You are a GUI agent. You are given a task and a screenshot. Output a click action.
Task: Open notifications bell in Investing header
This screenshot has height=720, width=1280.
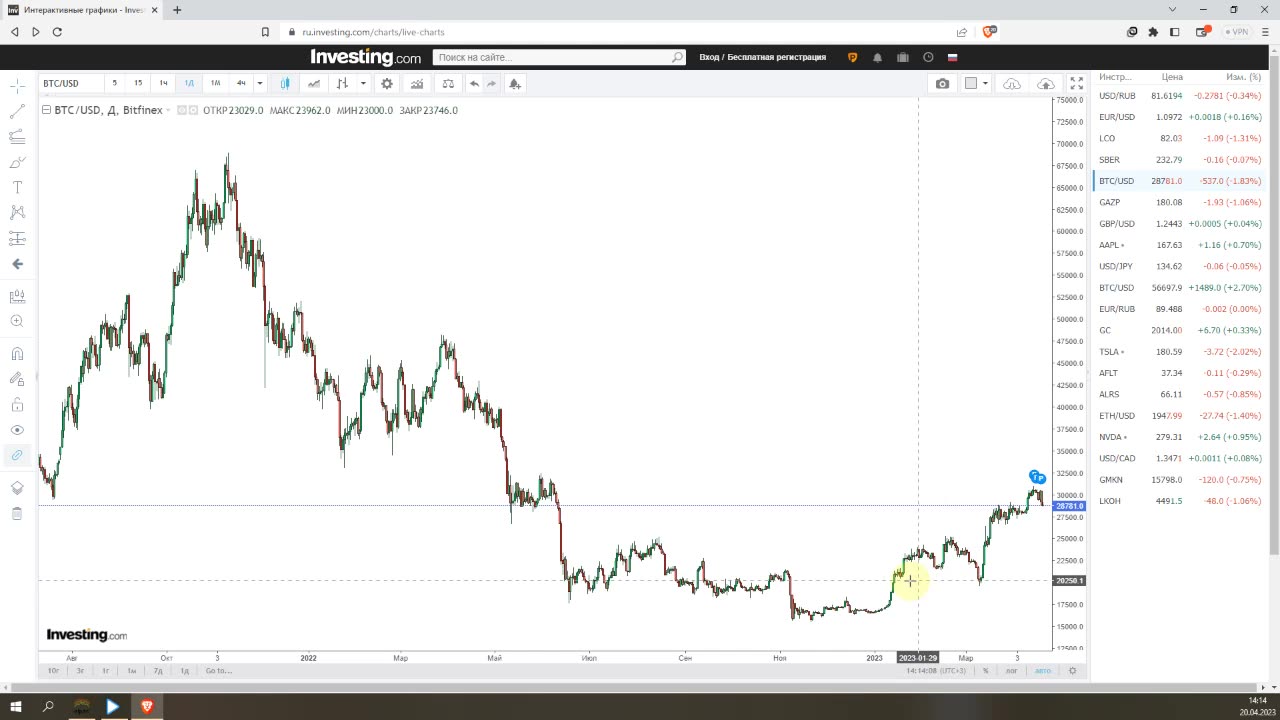click(x=878, y=58)
